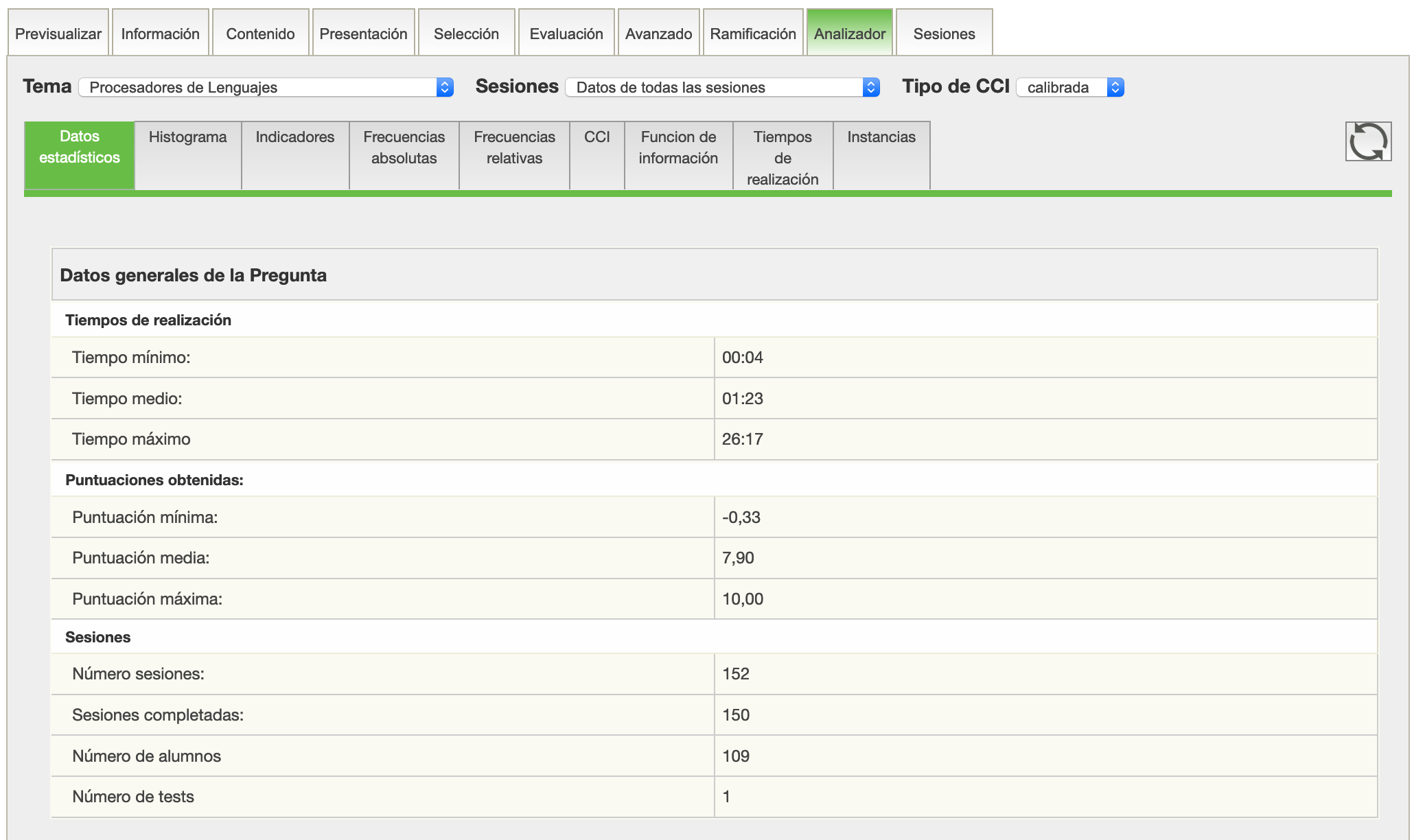Viewport: 1425px width, 840px height.
Task: Click the refresh arrows icon
Action: tap(1367, 141)
